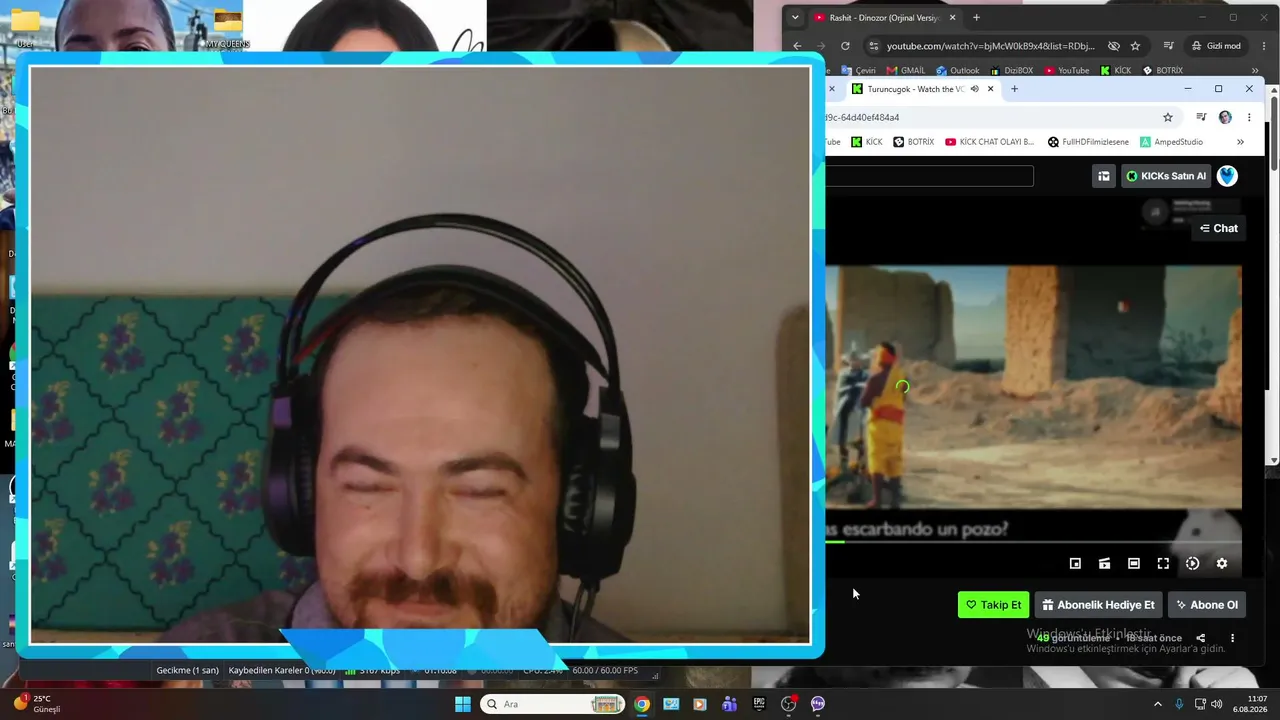
Task: Bookmark the YouTube page with the star icon
Action: (1135, 46)
